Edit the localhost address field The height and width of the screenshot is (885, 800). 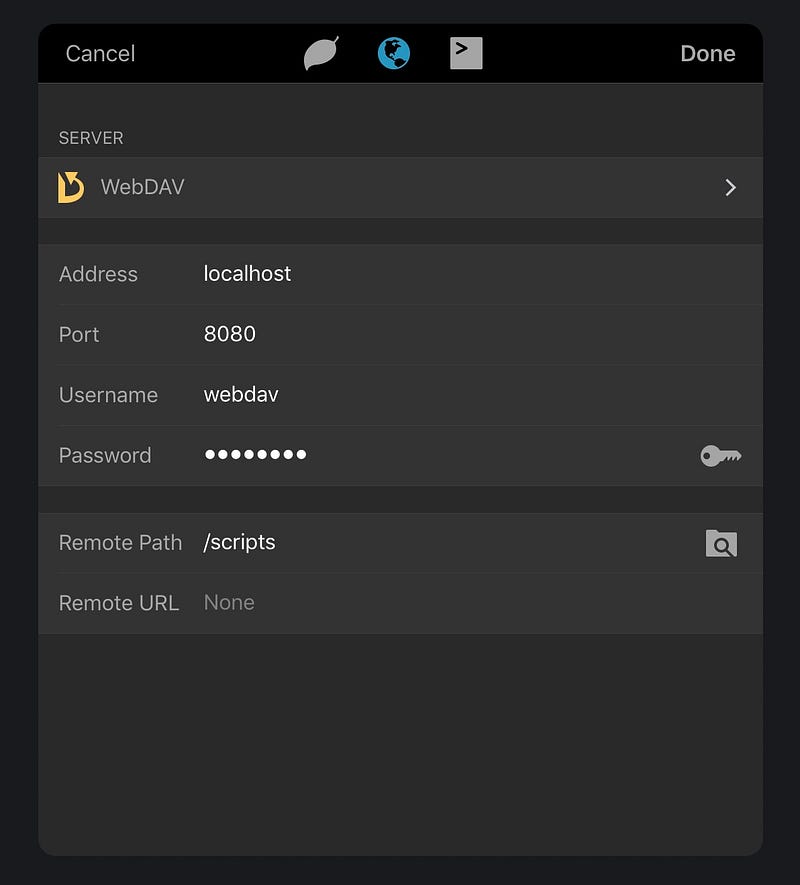tap(248, 274)
